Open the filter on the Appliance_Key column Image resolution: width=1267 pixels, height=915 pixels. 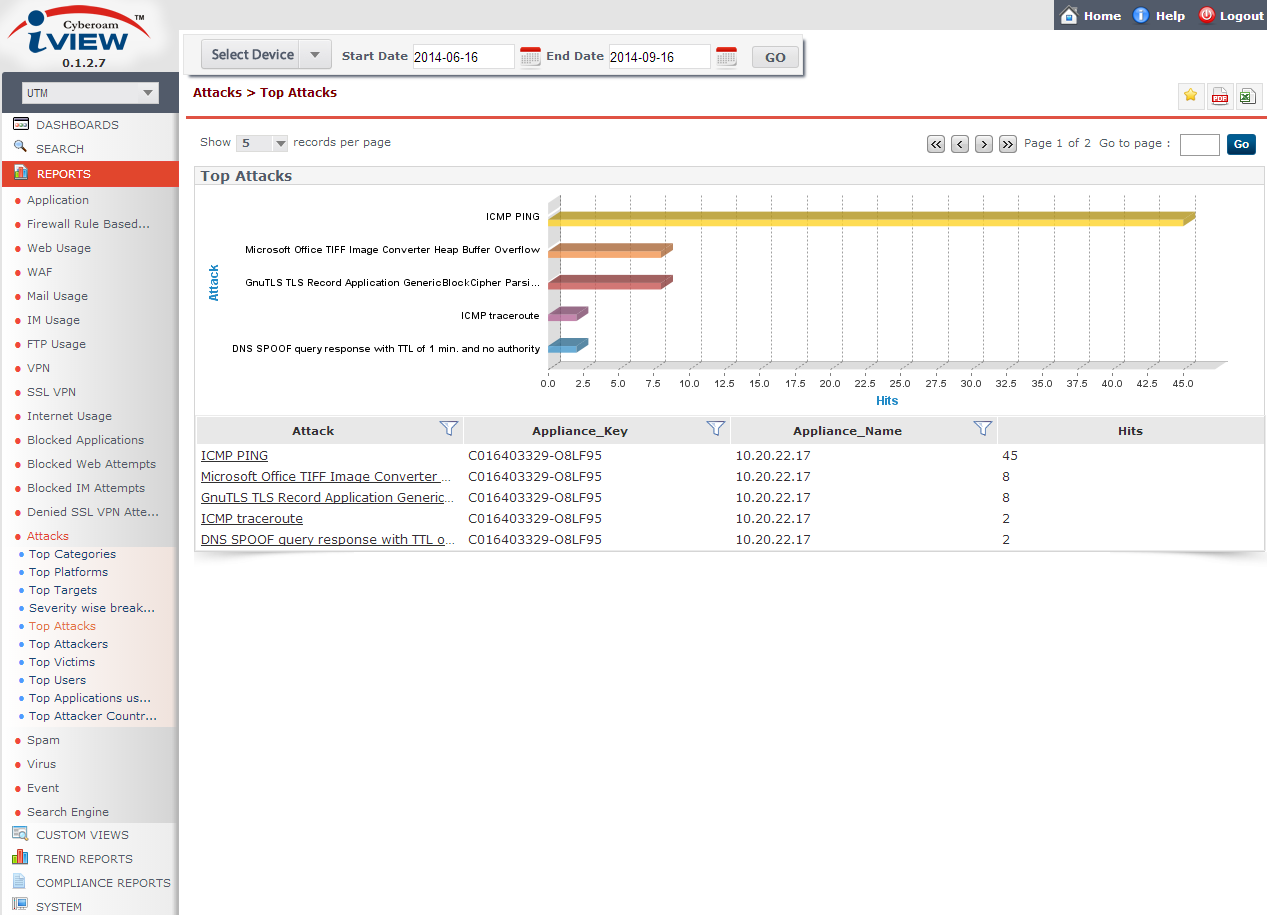pos(716,428)
